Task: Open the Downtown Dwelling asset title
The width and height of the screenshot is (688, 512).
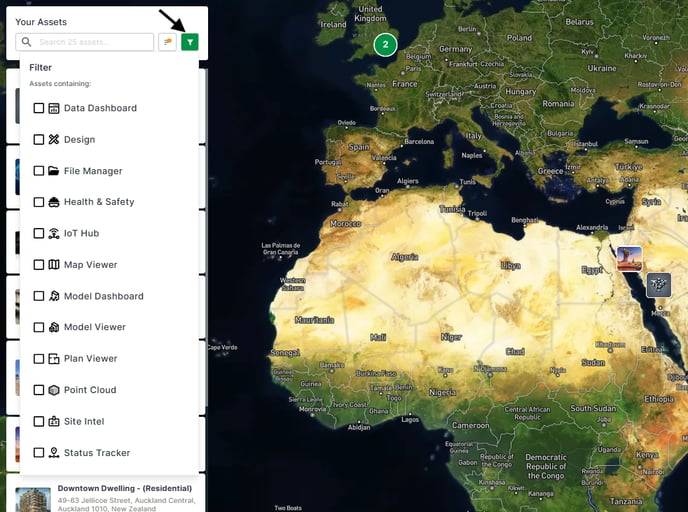Action: (x=124, y=489)
